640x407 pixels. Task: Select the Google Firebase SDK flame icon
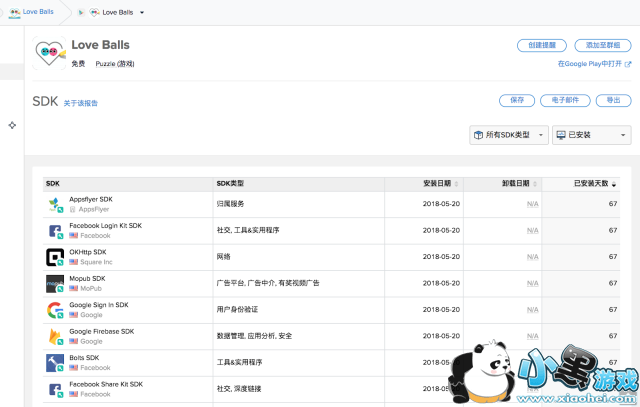(x=55, y=337)
